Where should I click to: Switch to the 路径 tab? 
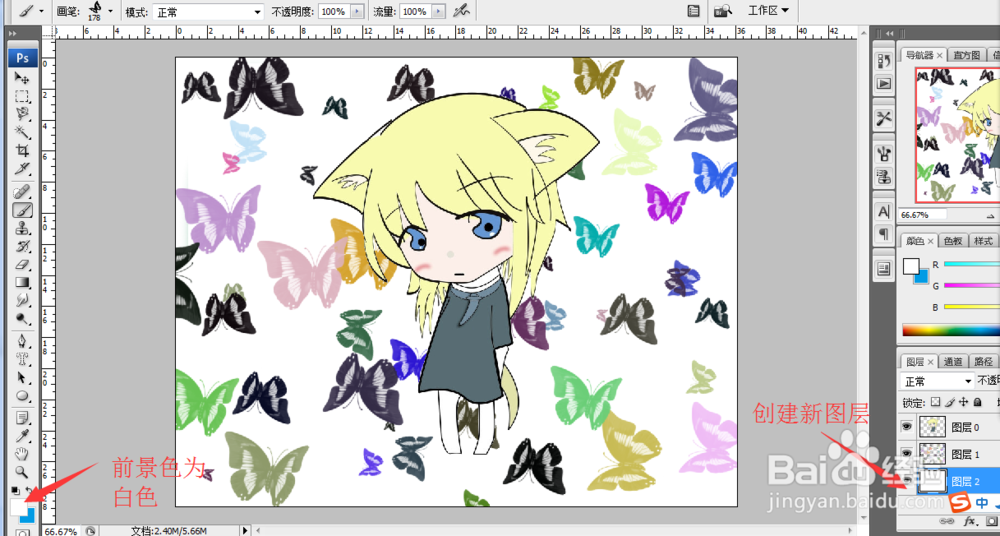[x=983, y=361]
